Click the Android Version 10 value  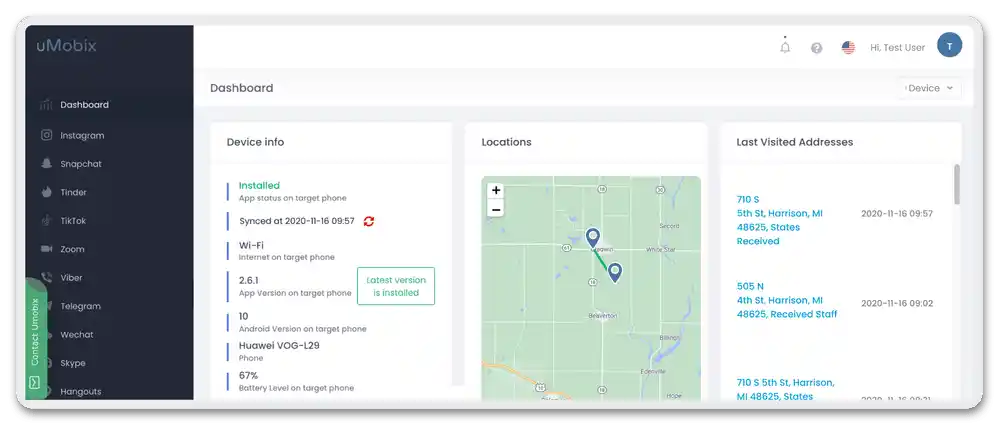[243, 316]
